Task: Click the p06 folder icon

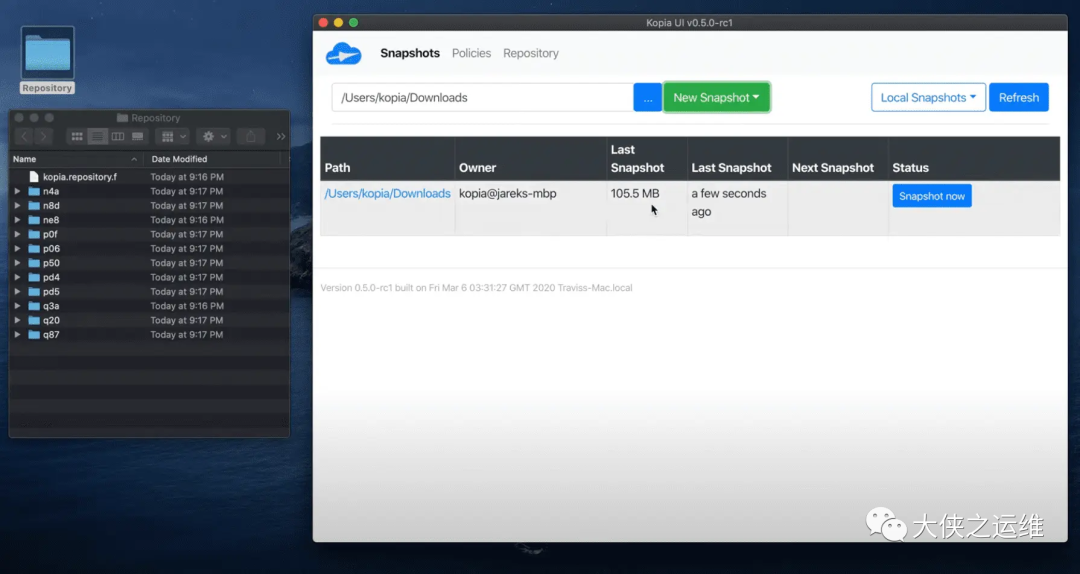Action: click(34, 249)
